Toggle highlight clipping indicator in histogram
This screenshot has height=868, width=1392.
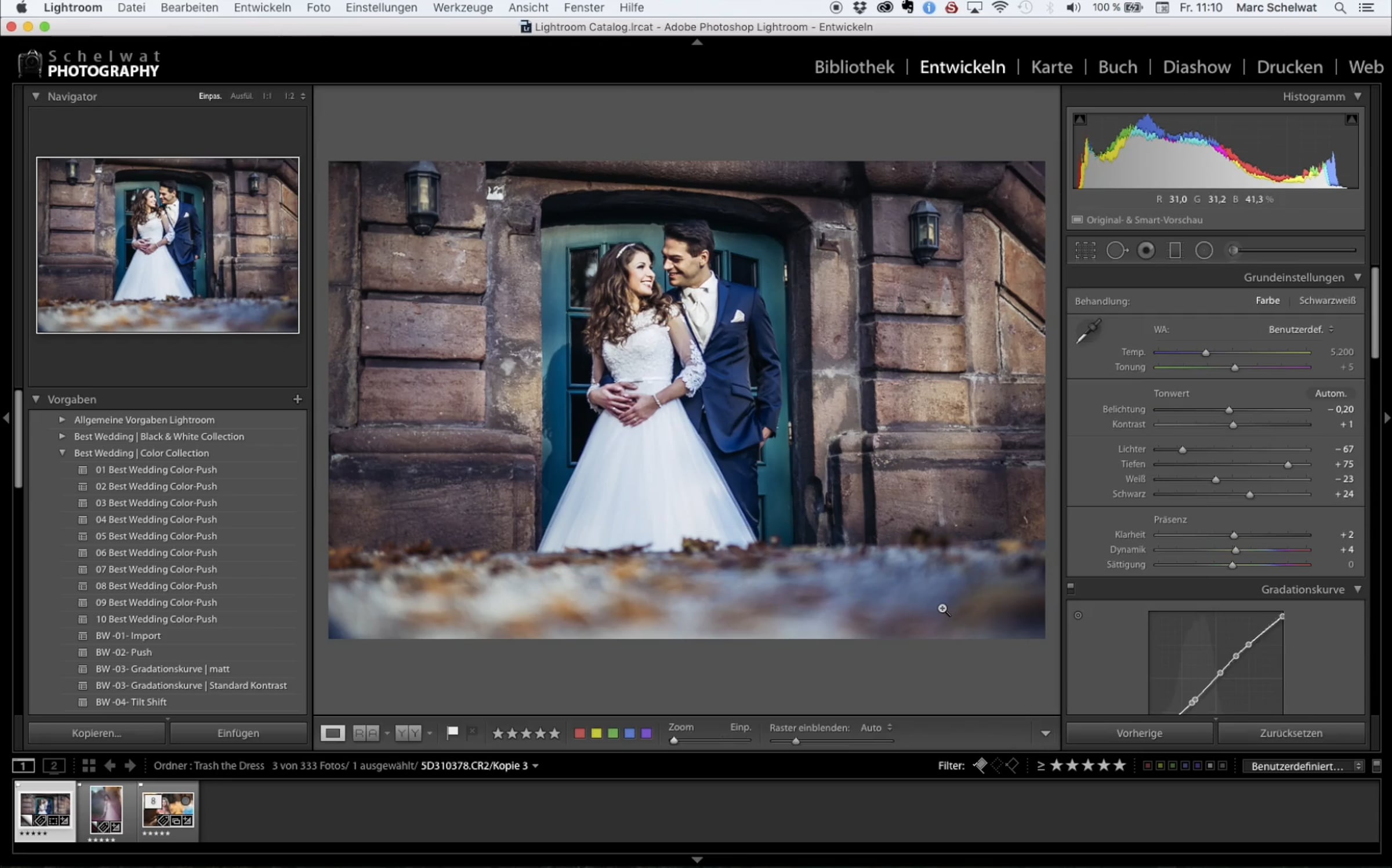tap(1351, 119)
